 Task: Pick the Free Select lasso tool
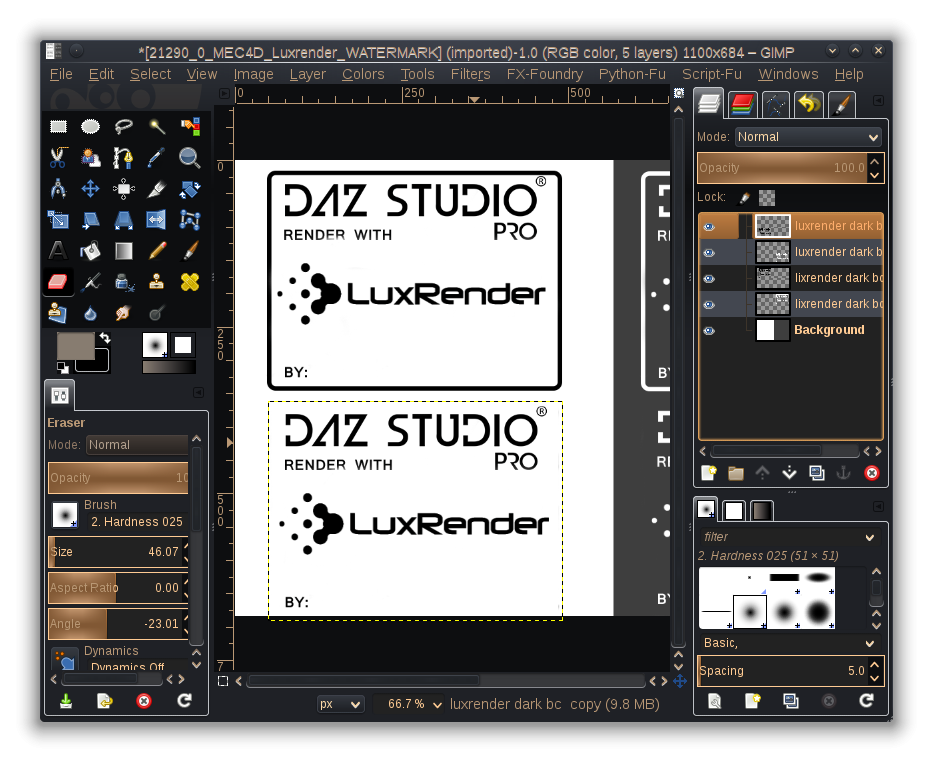coord(123,126)
